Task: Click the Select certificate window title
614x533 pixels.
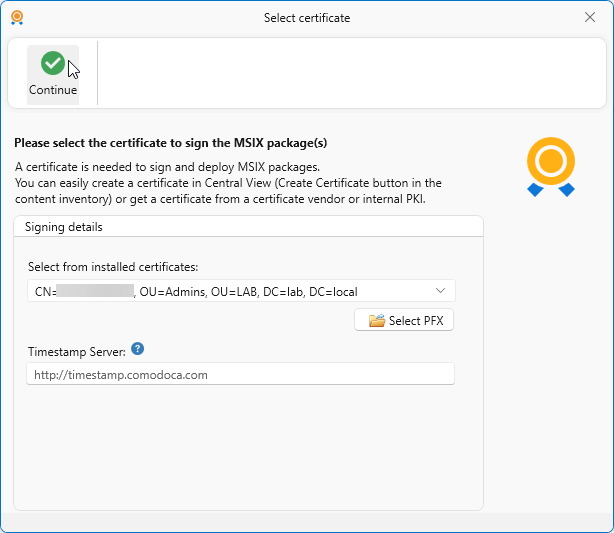Action: [x=307, y=17]
